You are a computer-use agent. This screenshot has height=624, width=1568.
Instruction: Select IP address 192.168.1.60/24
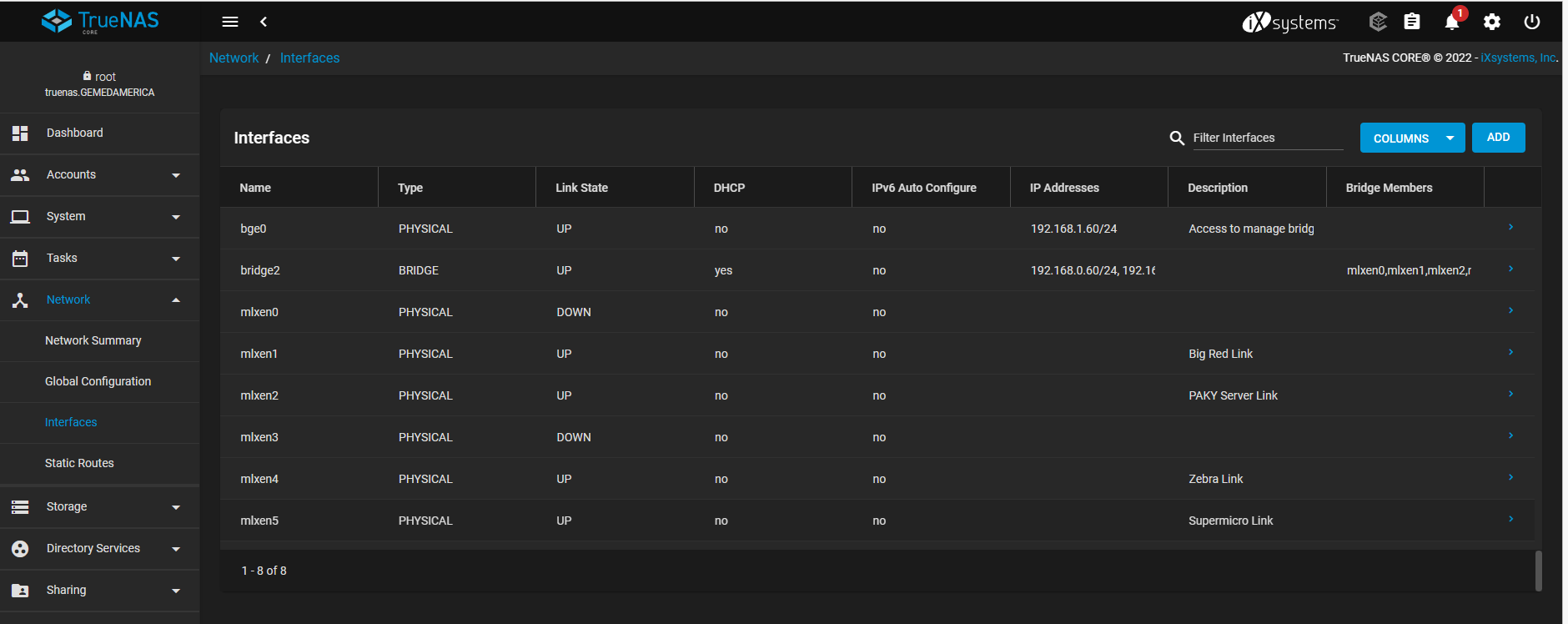click(x=1073, y=229)
